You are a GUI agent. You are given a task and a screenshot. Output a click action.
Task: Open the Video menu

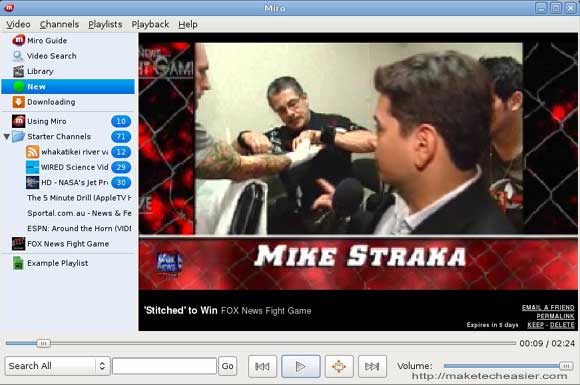click(x=18, y=24)
